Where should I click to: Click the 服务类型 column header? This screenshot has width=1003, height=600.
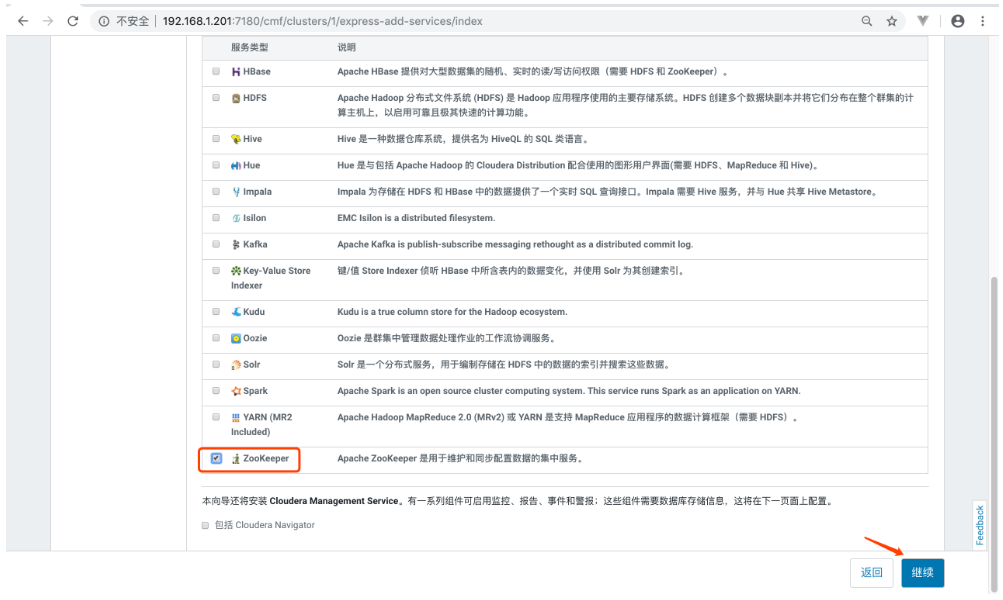(249, 47)
